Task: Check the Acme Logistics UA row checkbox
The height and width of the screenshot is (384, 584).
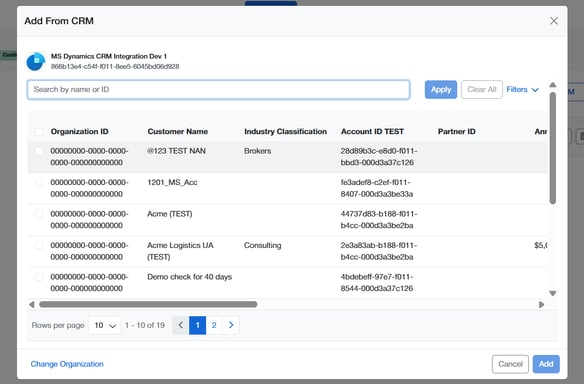Action: [39, 245]
